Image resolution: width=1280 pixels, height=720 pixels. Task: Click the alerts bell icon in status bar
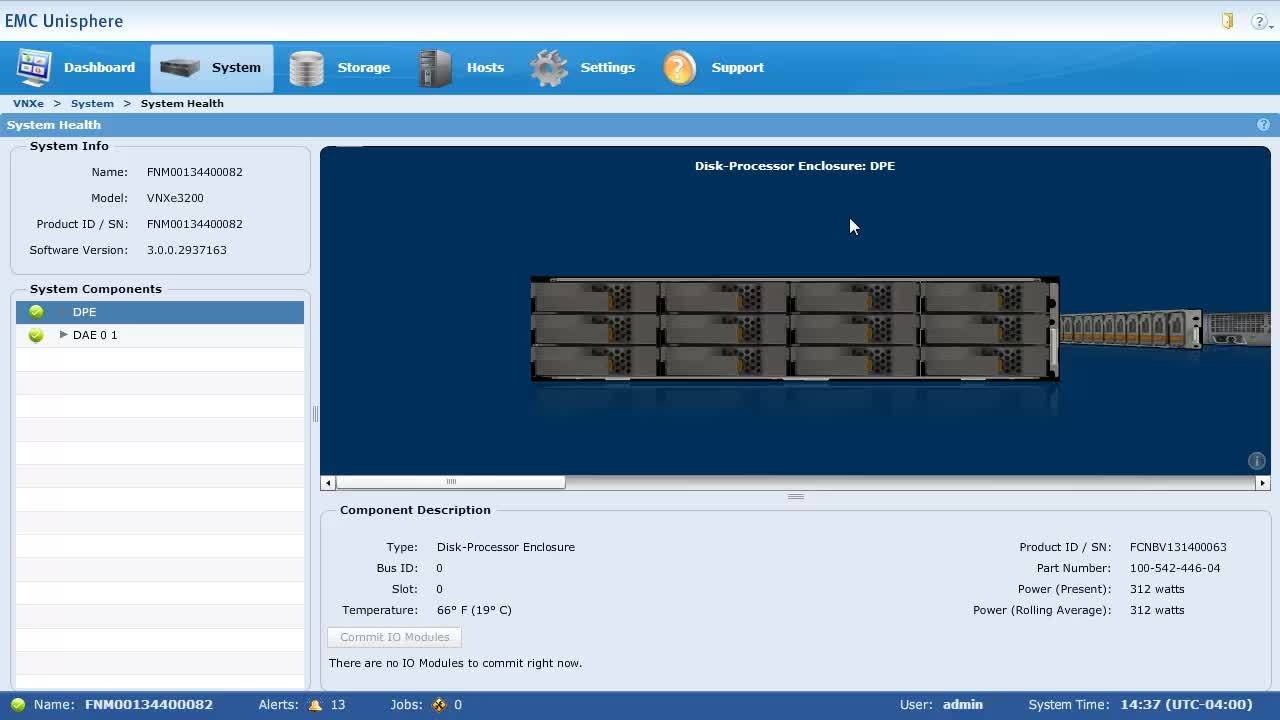tap(315, 705)
